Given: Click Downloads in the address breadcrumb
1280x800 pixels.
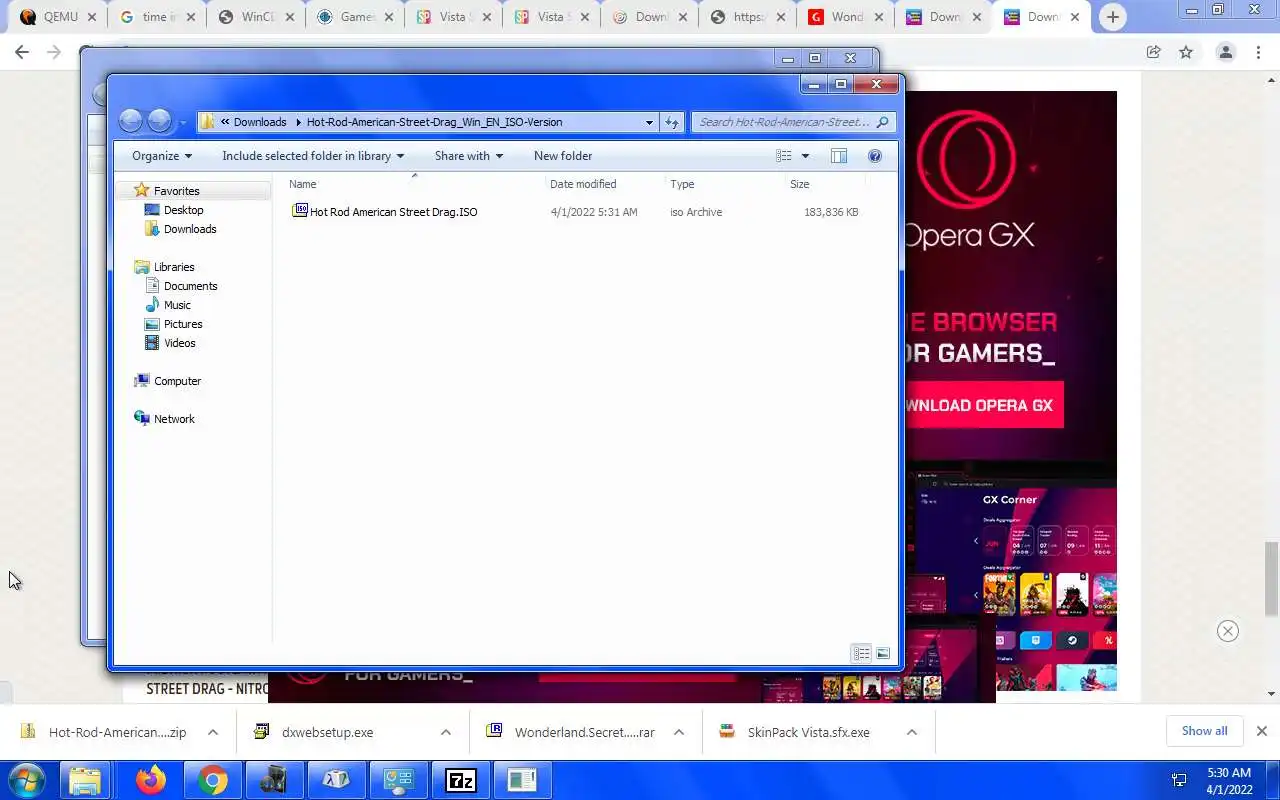Looking at the screenshot, I should [x=260, y=122].
